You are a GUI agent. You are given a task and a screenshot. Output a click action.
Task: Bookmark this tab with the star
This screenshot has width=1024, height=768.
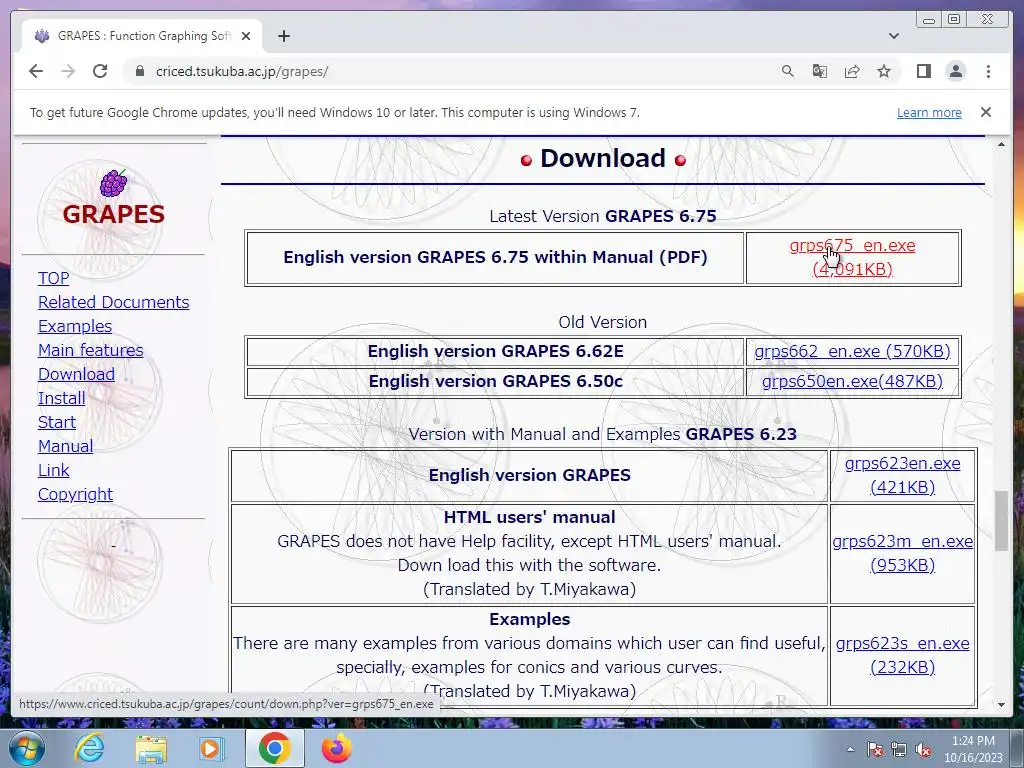click(x=884, y=71)
